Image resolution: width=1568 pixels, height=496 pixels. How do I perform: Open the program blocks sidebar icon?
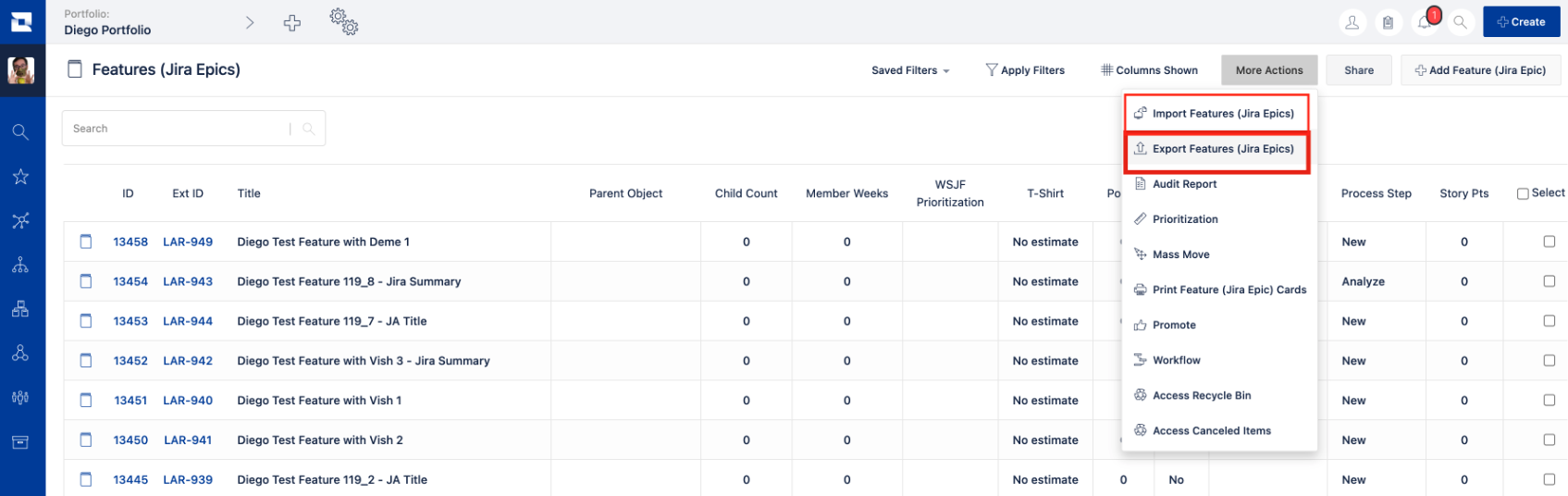[20, 308]
